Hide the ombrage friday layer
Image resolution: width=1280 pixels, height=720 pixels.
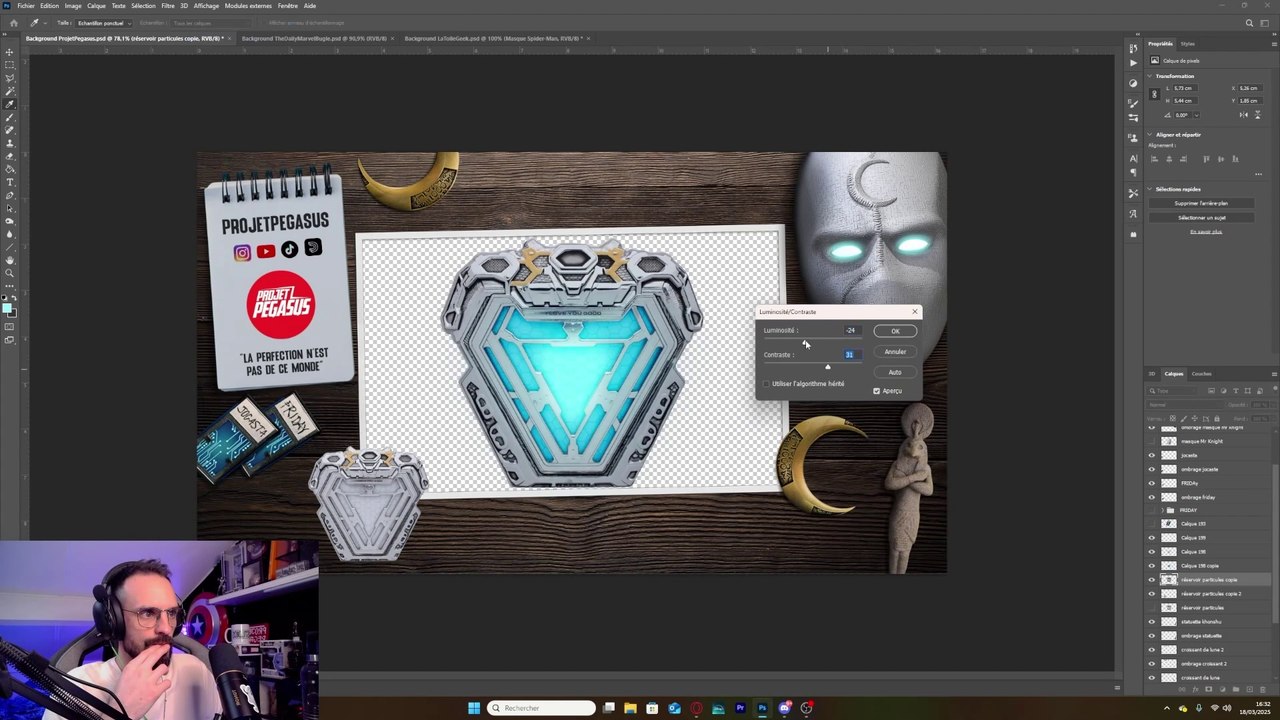pyautogui.click(x=1151, y=497)
